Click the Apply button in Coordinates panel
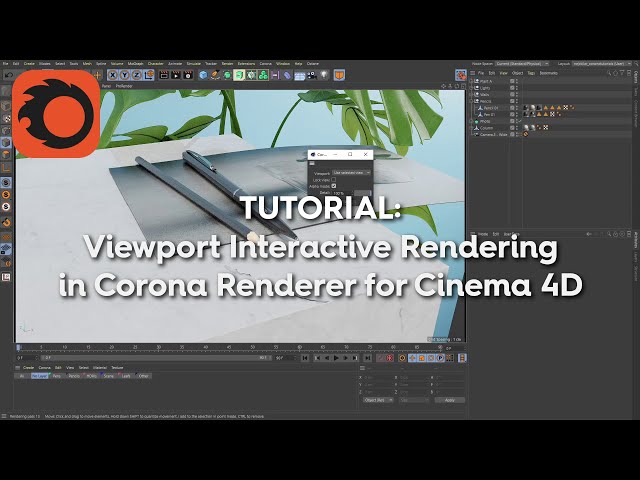This screenshot has height=480, width=640. (449, 400)
